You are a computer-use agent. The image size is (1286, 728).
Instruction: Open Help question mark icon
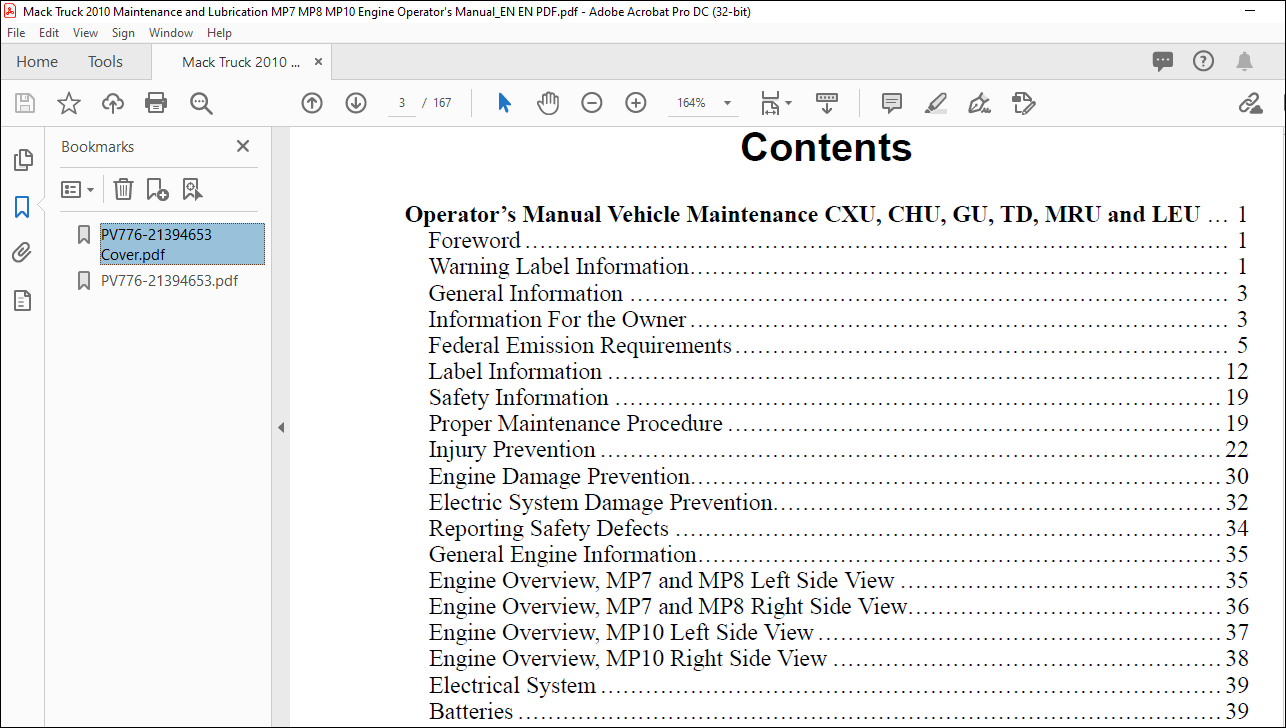click(x=1203, y=61)
